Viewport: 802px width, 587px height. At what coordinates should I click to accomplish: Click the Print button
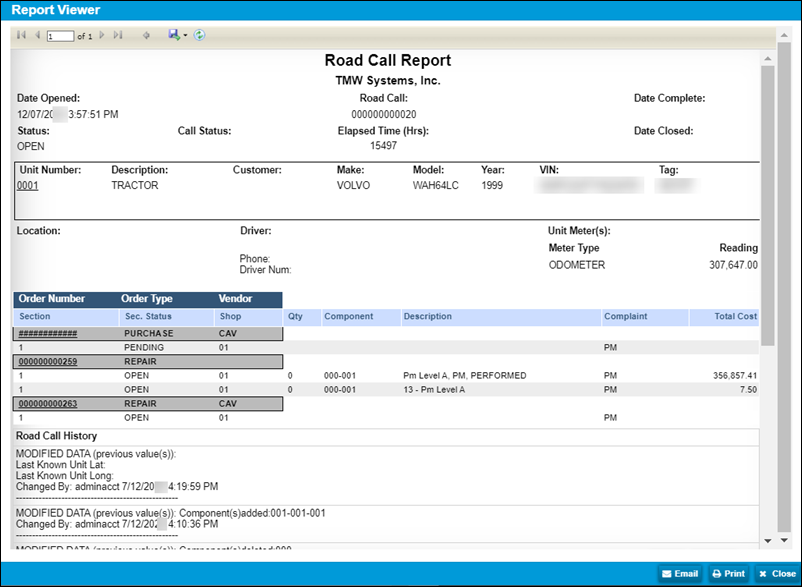pos(727,573)
